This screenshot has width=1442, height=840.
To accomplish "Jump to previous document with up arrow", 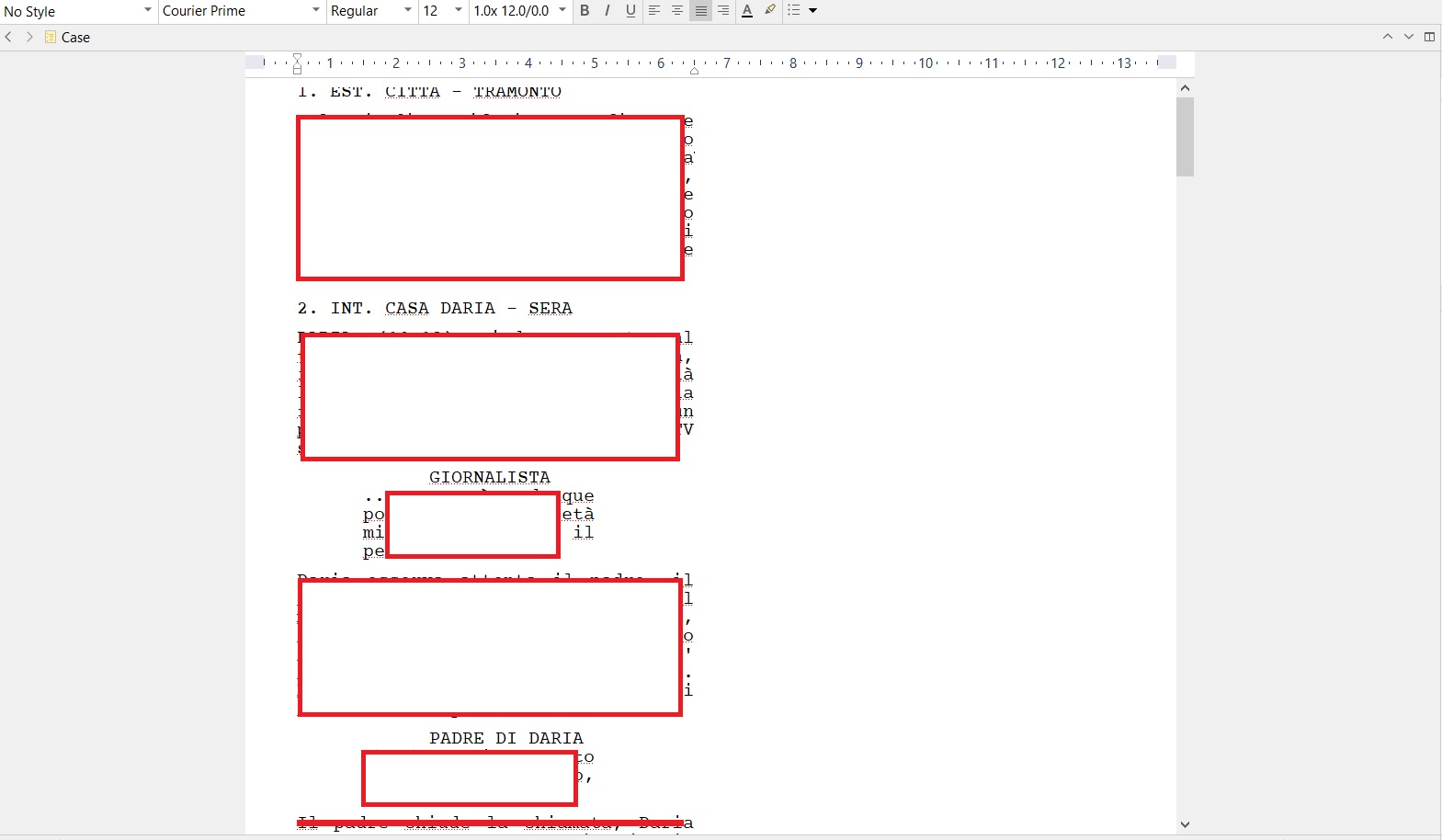I will point(1388,37).
